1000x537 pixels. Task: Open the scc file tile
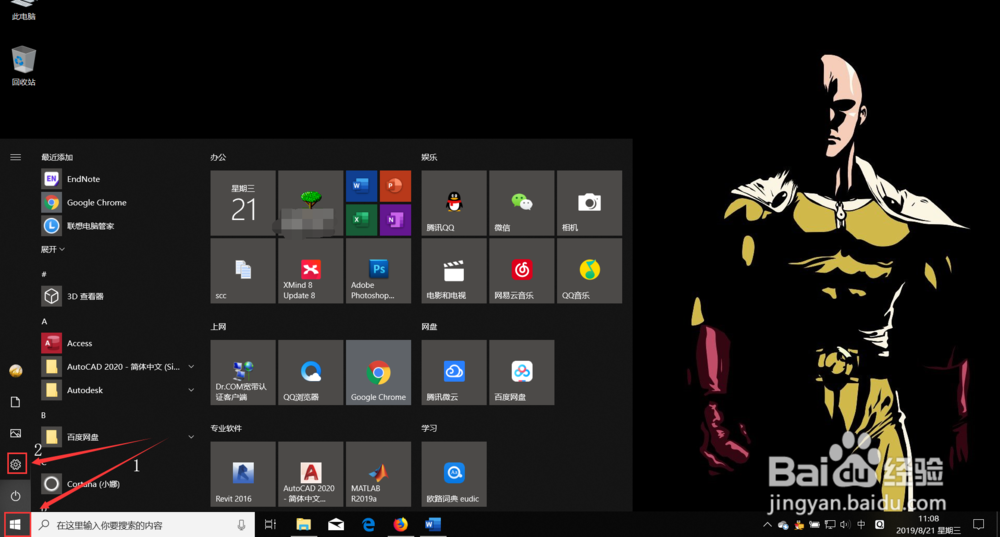[x=243, y=270]
